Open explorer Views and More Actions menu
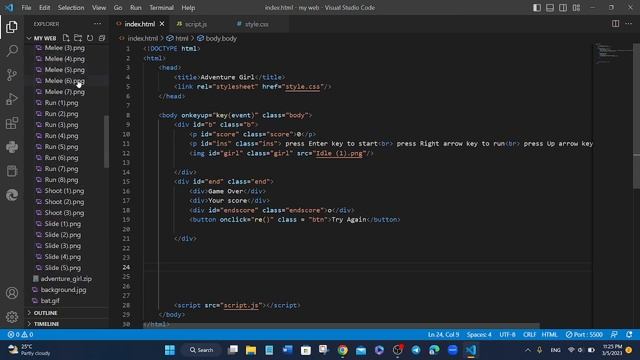This screenshot has width=640, height=360. pos(98,24)
